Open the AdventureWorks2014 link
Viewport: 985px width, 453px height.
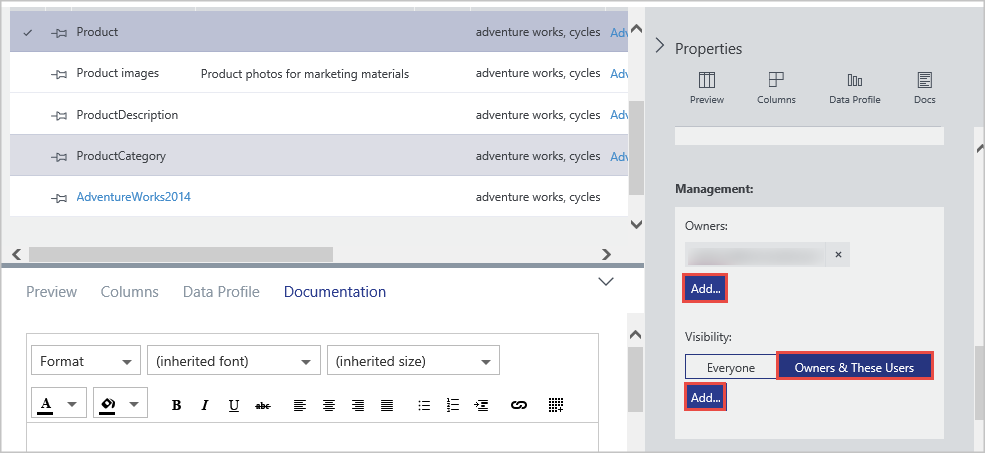click(x=133, y=197)
